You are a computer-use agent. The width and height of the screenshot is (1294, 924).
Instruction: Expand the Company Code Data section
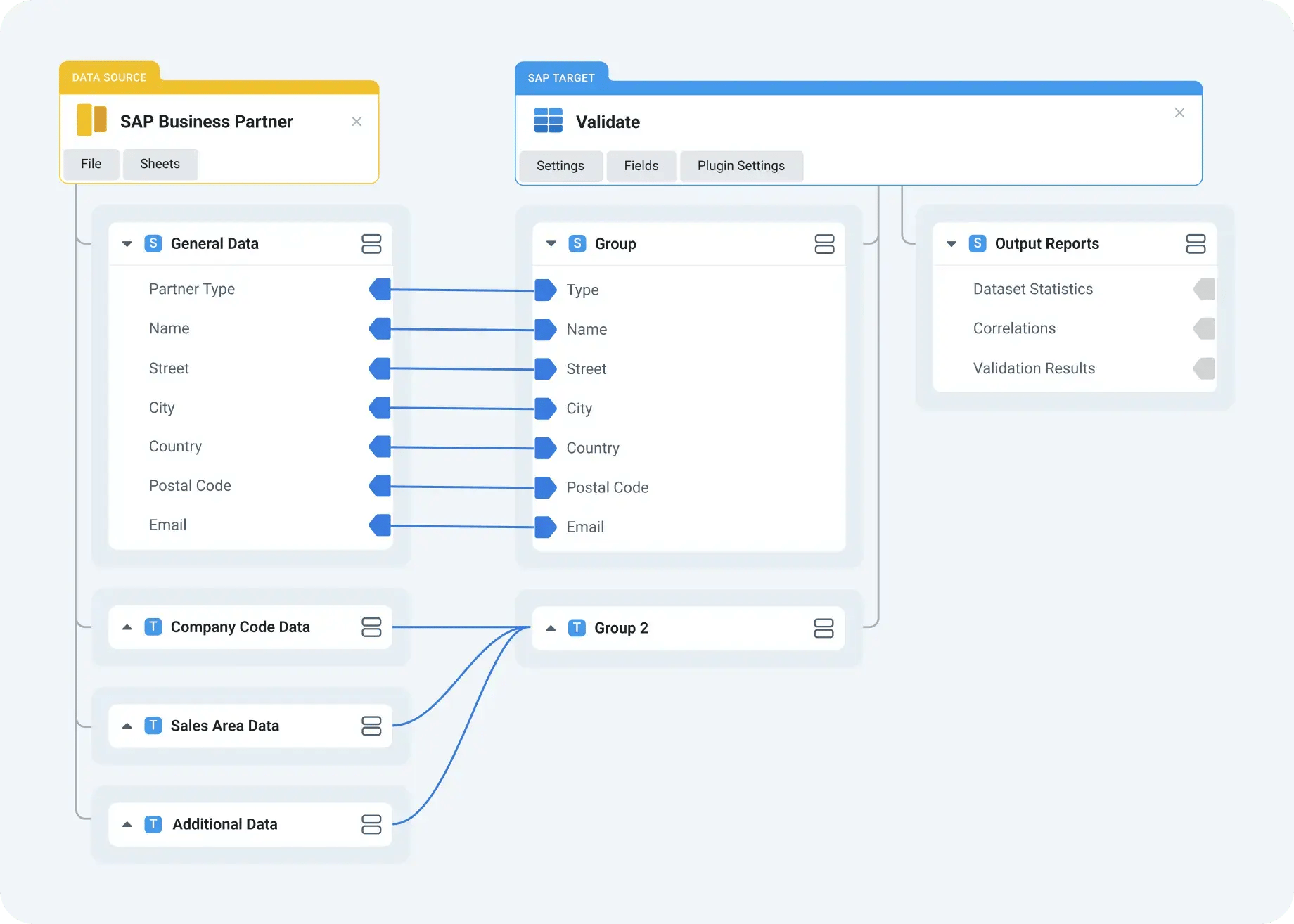127,627
